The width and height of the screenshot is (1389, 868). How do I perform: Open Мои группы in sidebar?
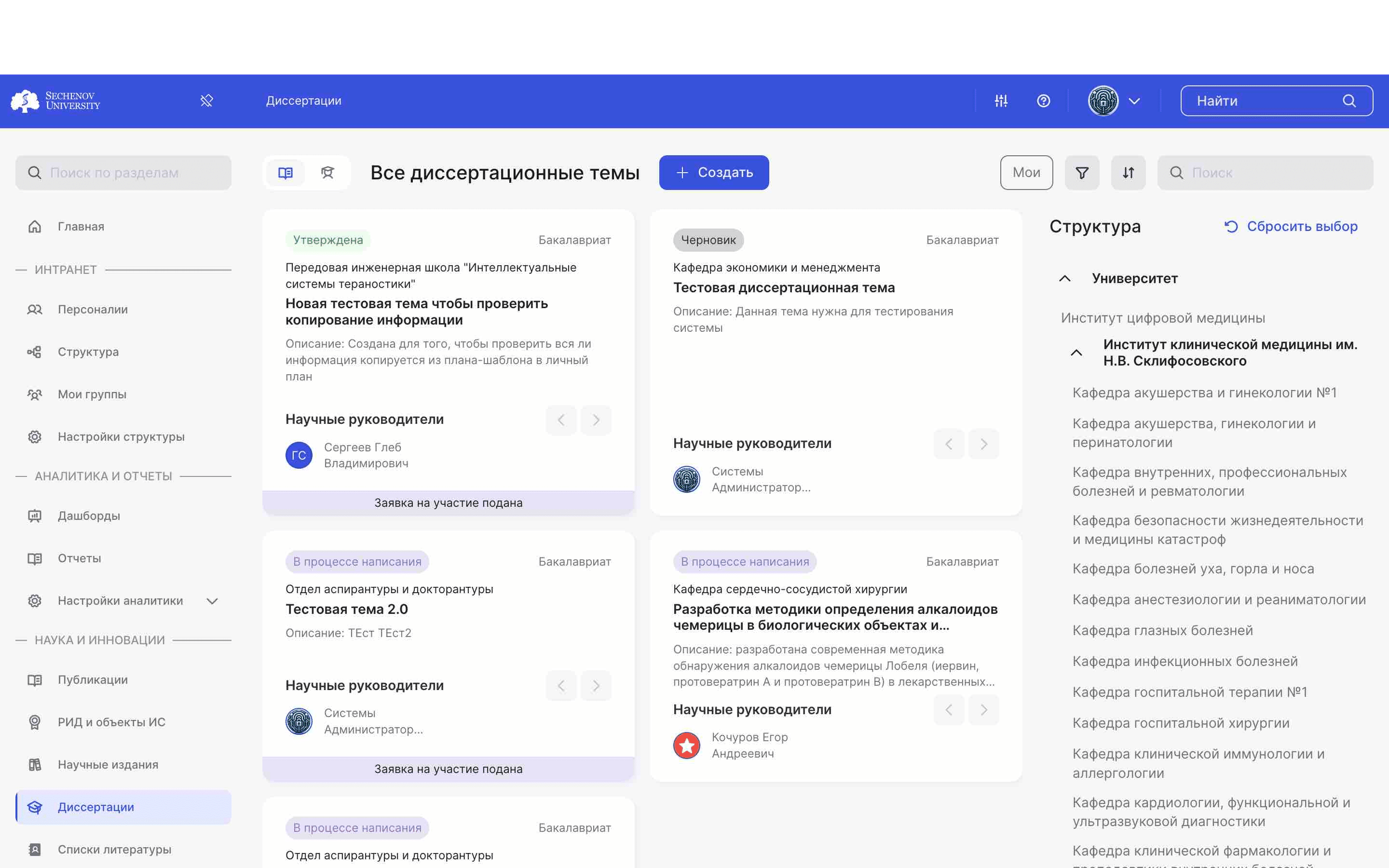pos(123,394)
